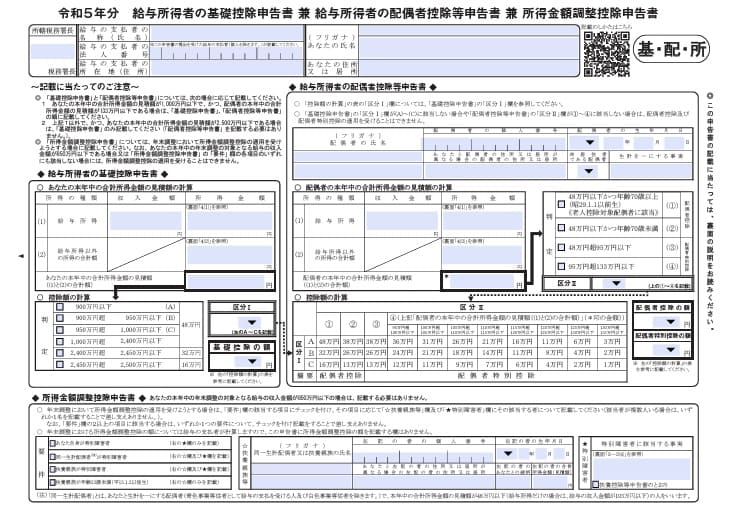
Task: Check the 2,400万円超 2,450万円以下 box
Action: (x=59, y=353)
